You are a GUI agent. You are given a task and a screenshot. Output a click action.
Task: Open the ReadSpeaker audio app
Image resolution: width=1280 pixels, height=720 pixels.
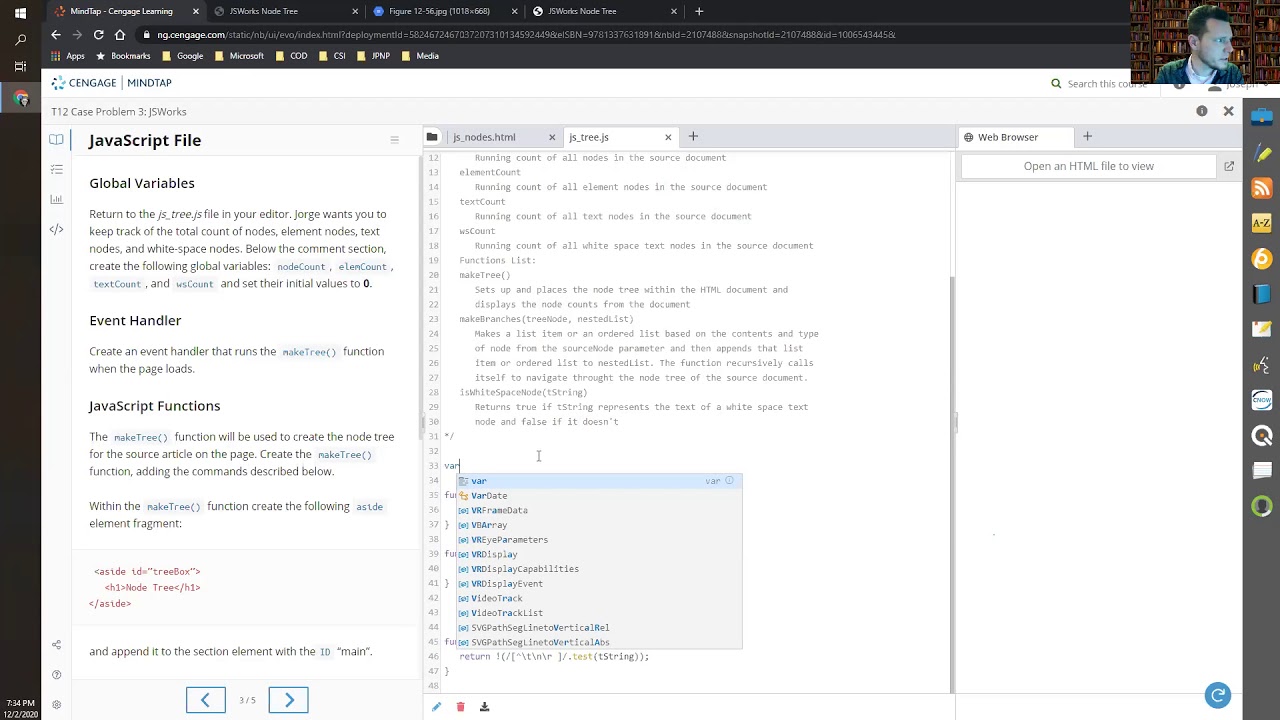point(1262,365)
